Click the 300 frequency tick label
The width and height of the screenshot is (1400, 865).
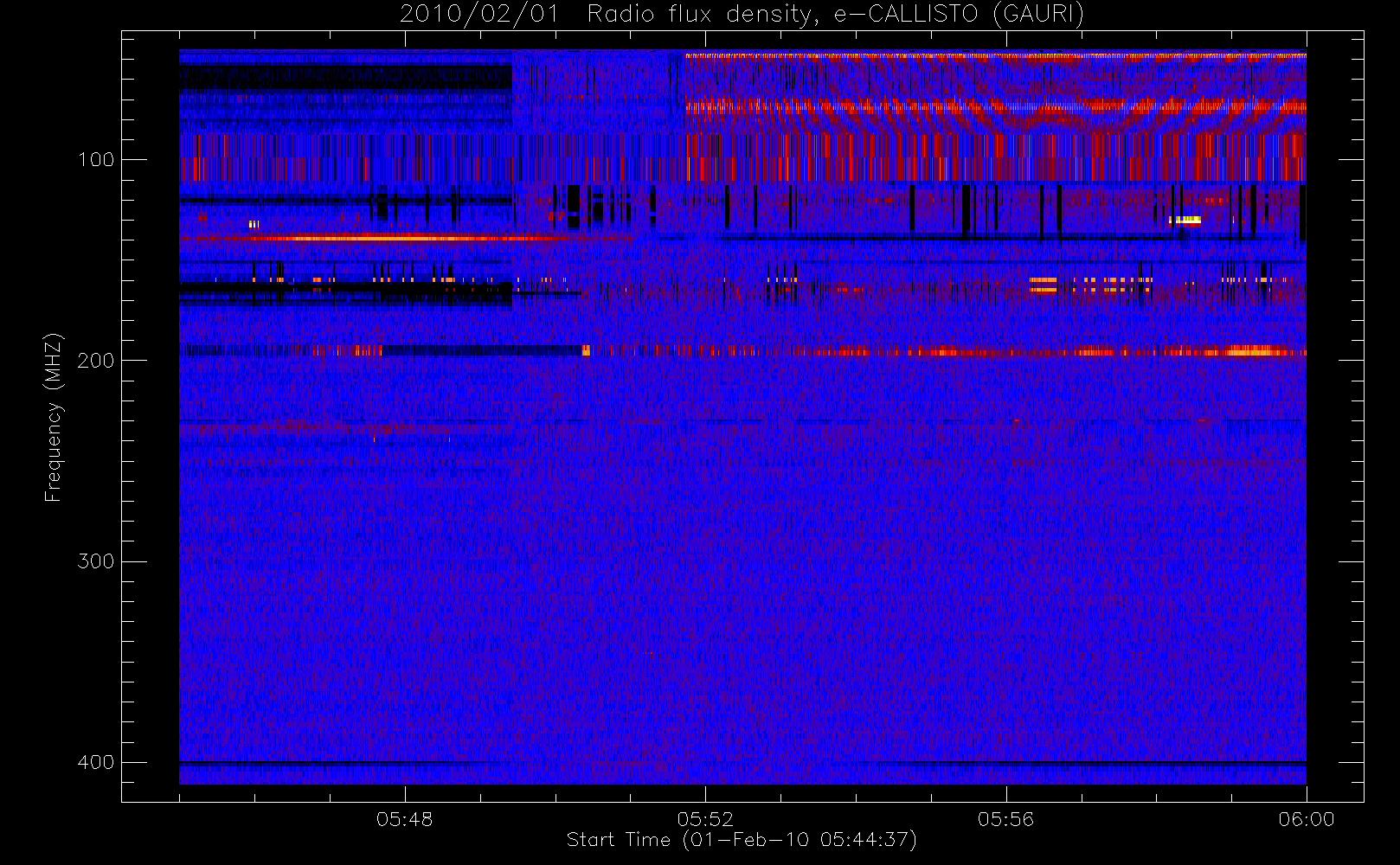[95, 561]
